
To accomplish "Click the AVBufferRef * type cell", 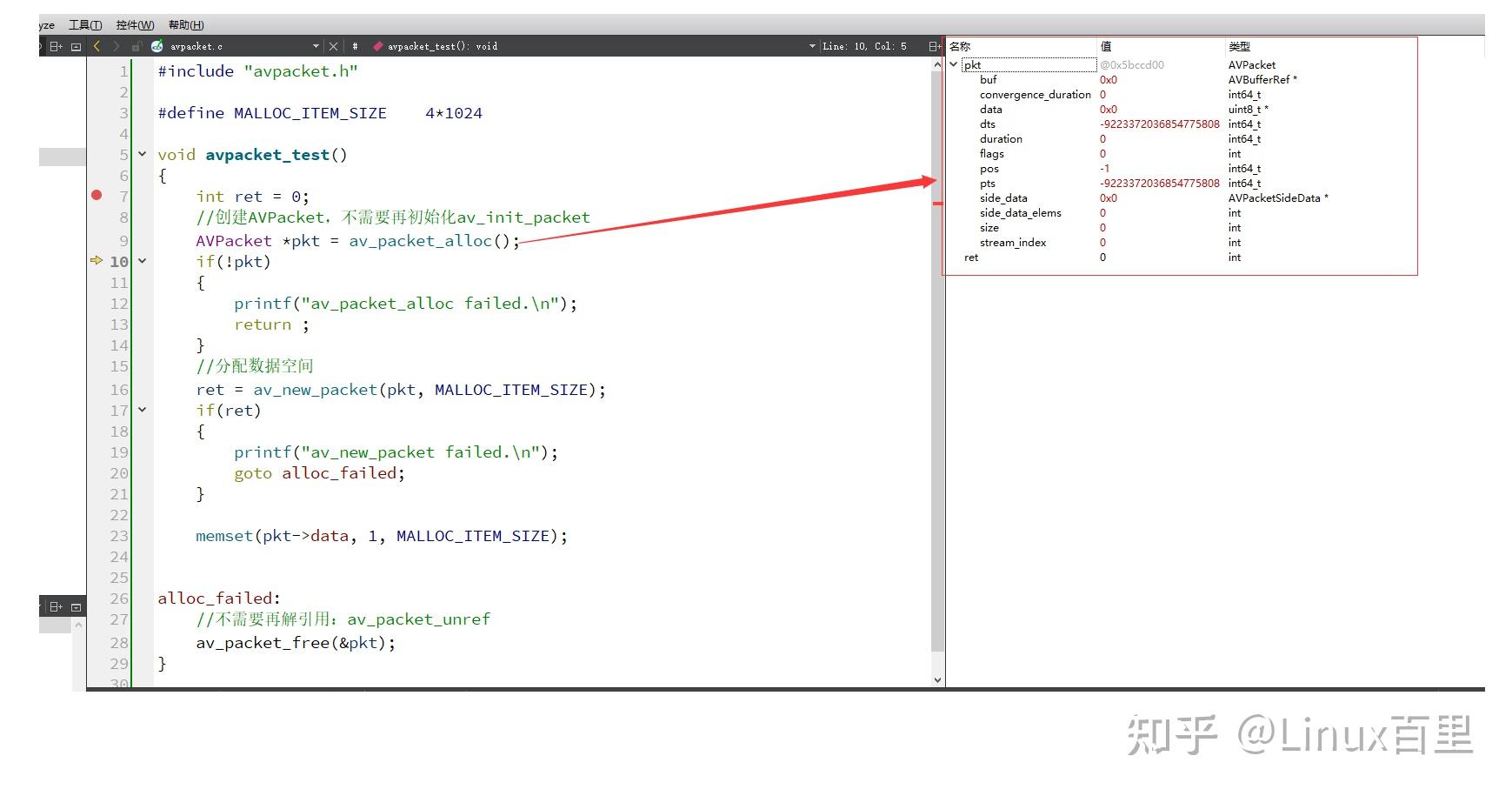I will (1262, 79).
